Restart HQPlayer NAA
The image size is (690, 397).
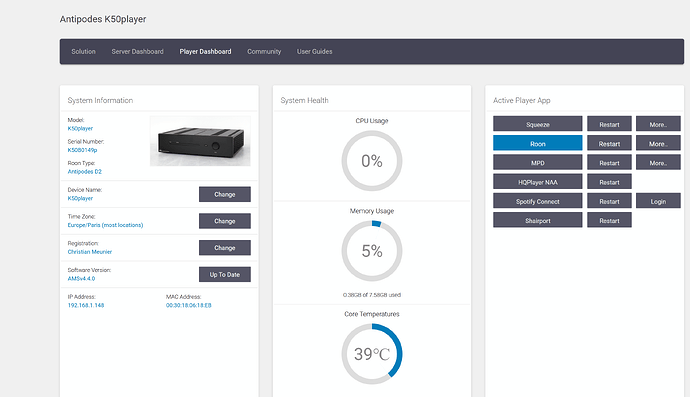(x=609, y=182)
